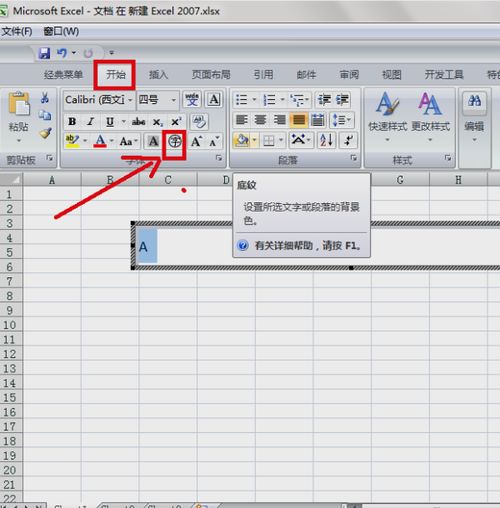
Task: Toggle Italic formatting
Action: tap(91, 121)
